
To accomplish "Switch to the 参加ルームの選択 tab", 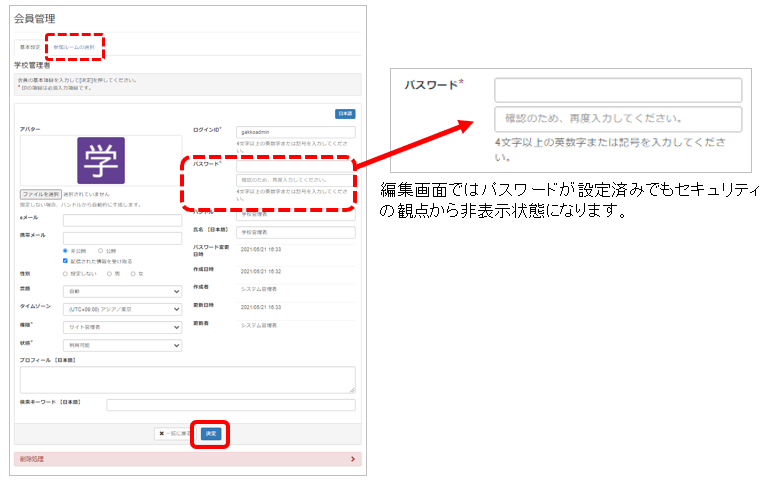I will click(x=75, y=47).
